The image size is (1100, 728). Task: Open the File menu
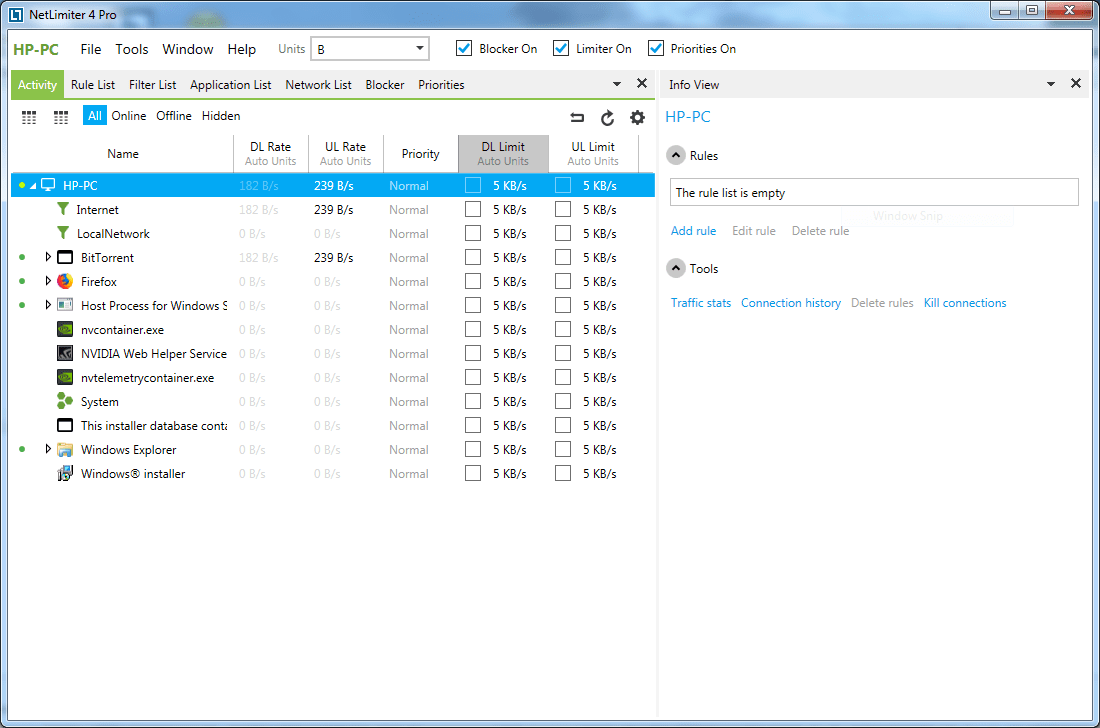[90, 49]
